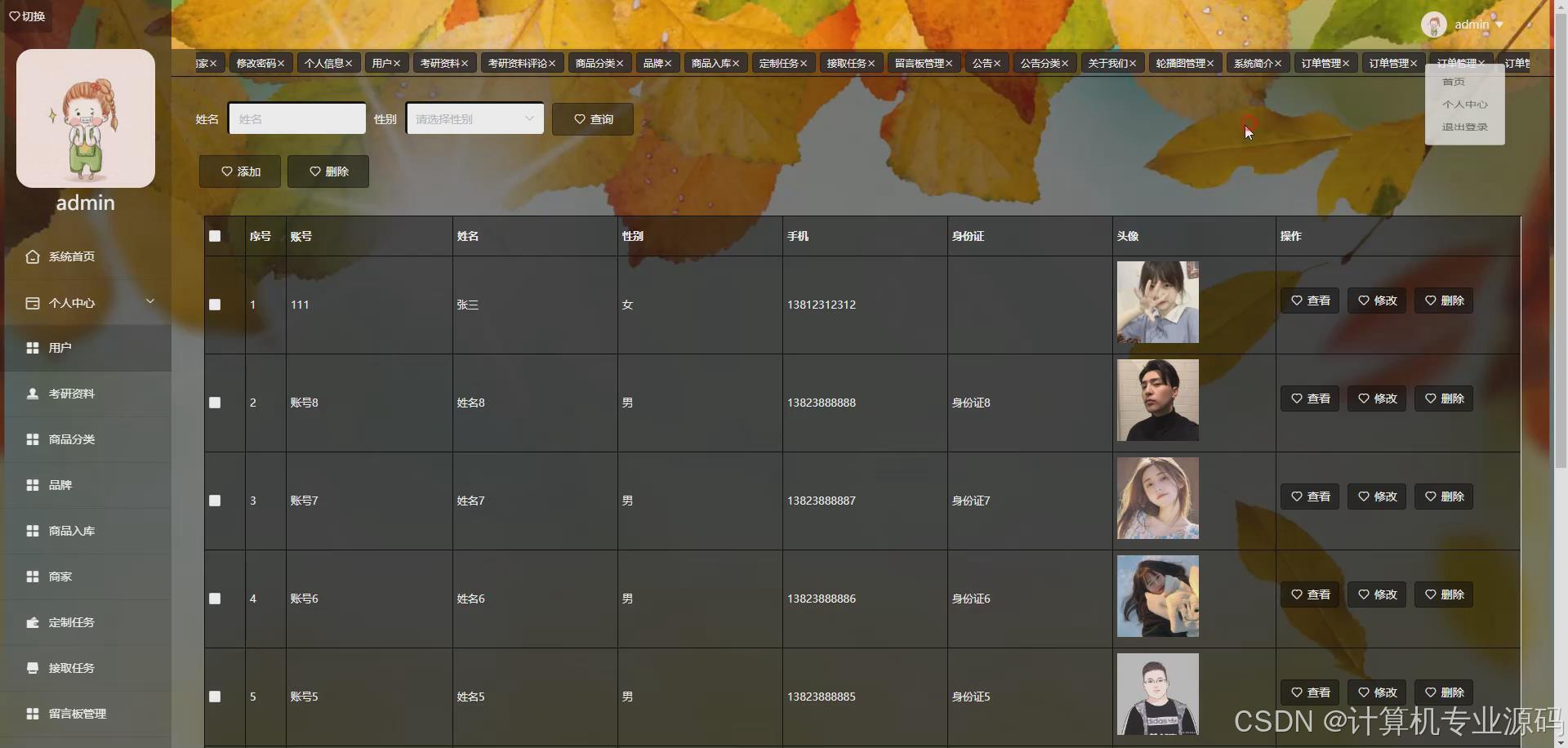The image size is (1568, 748).
Task: Click the 添加 add button
Action: [x=240, y=171]
